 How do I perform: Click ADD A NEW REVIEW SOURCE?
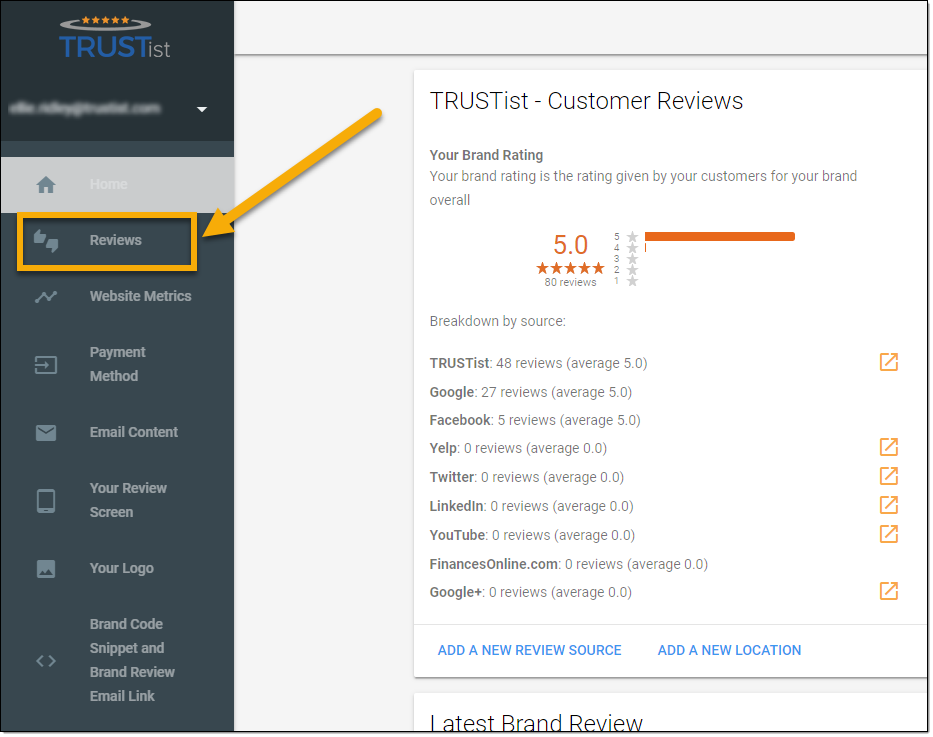[x=529, y=650]
